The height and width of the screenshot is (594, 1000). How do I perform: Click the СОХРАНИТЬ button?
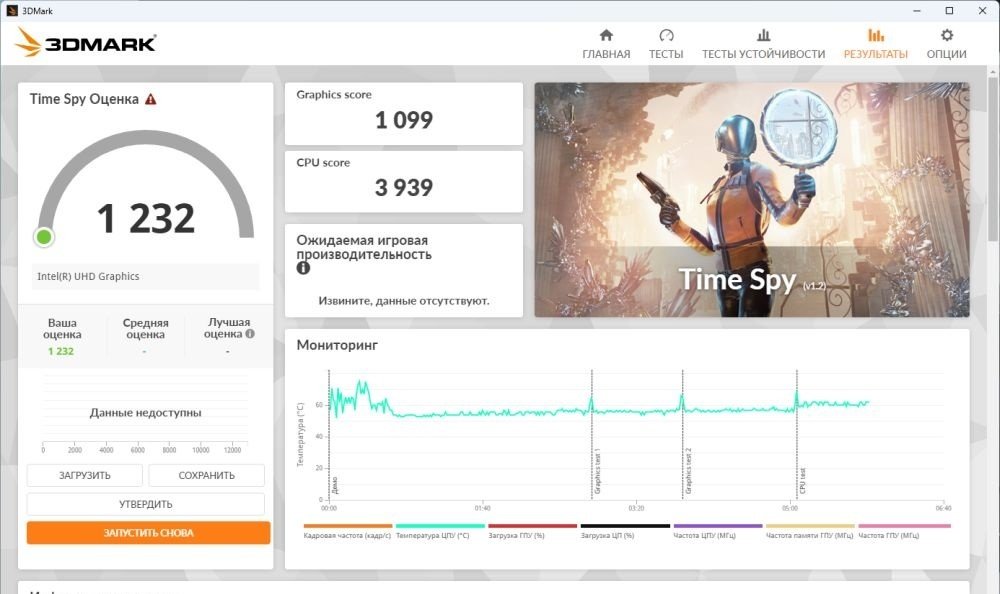207,475
